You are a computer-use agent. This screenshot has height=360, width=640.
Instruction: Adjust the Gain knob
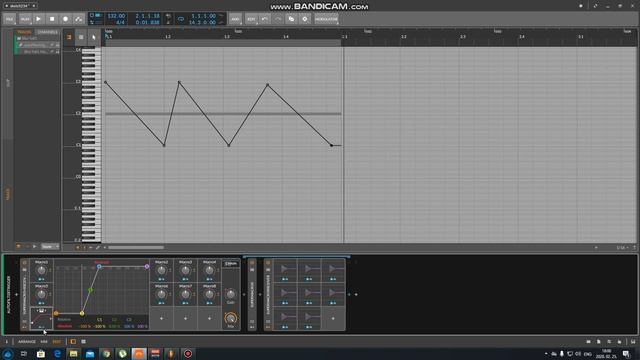pos(231,294)
